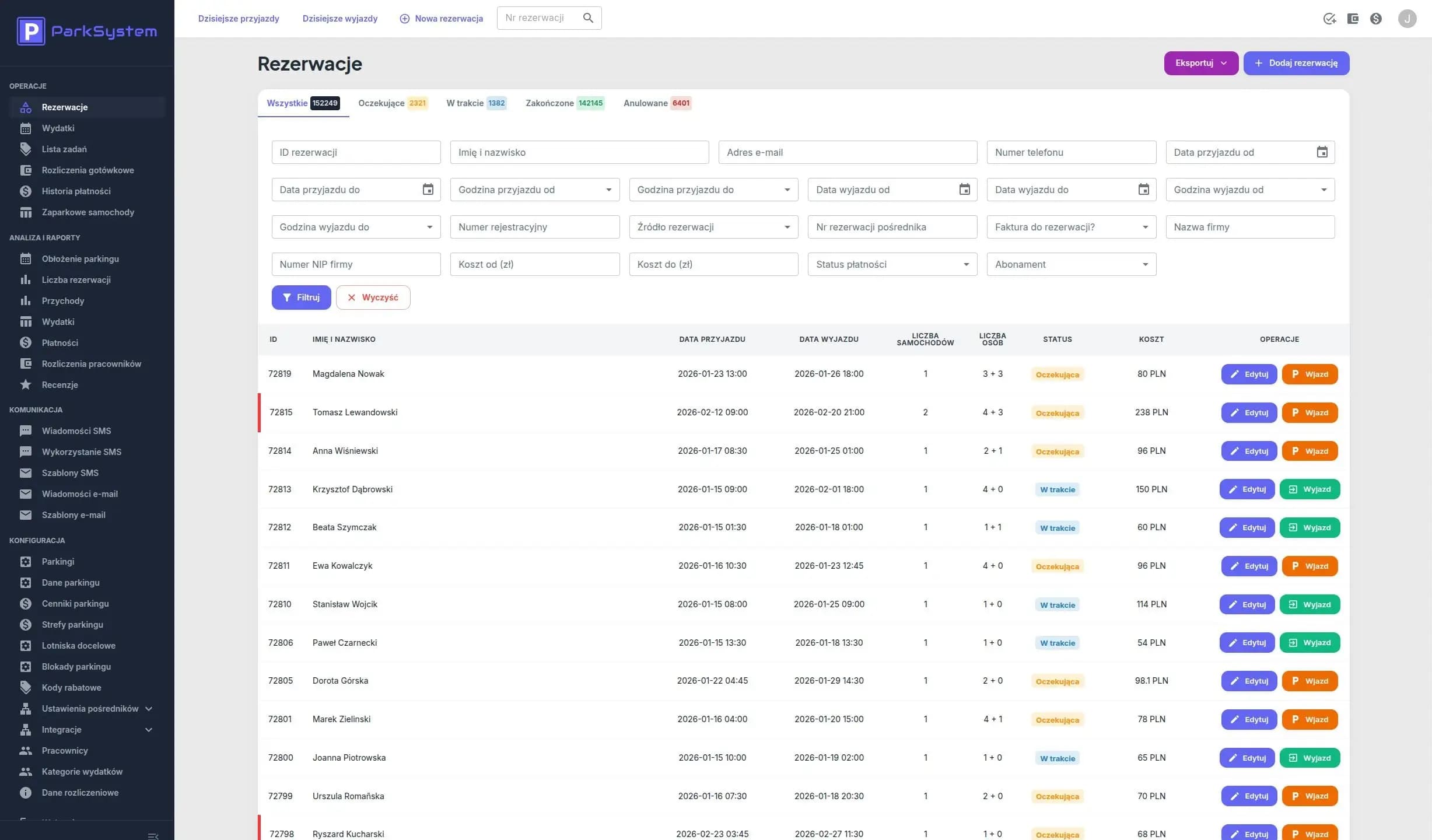Open Historia płatności from the sidebar
The image size is (1432, 840).
[x=75, y=191]
